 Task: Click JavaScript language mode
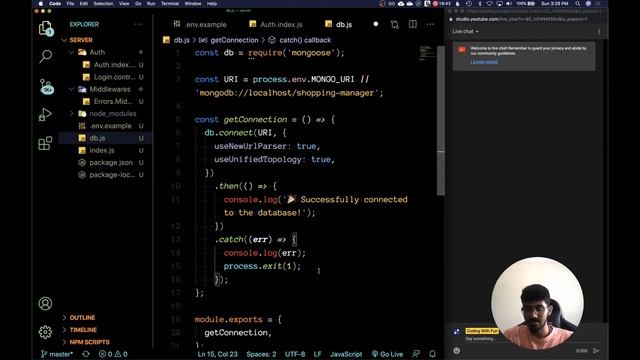coord(346,354)
